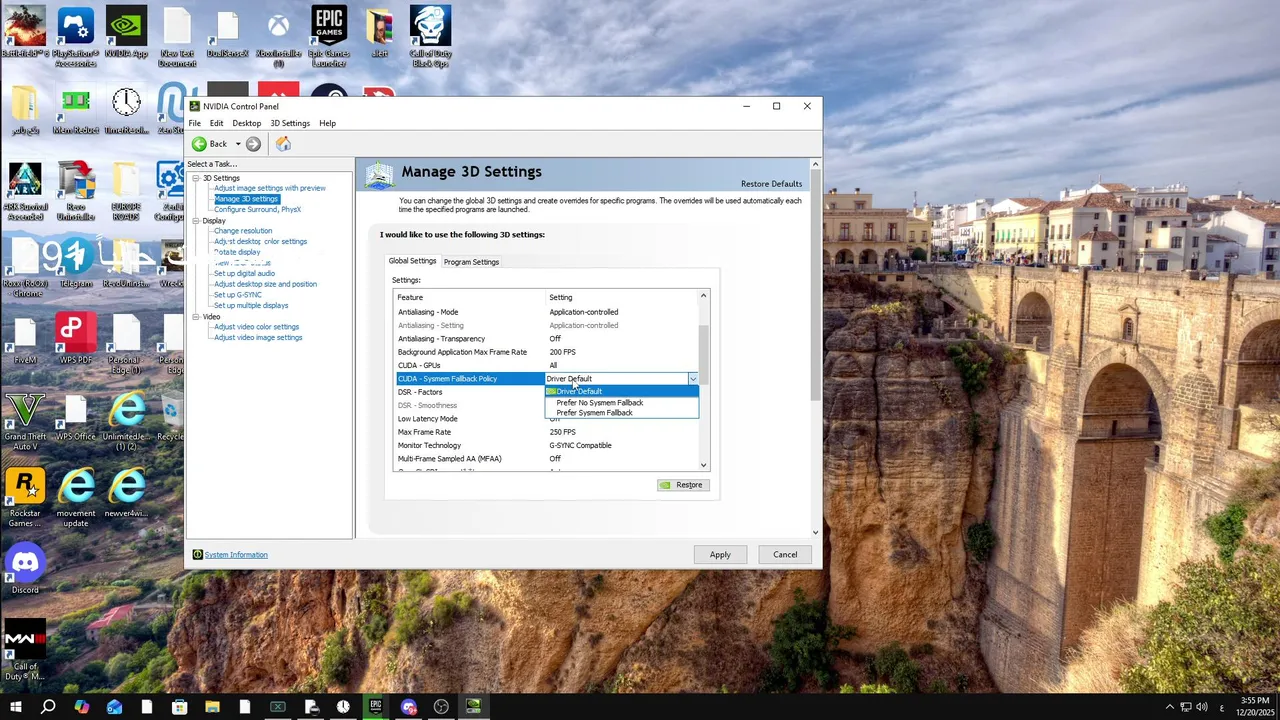
Task: Open OBS Studio icon in taskbar
Action: click(x=441, y=707)
